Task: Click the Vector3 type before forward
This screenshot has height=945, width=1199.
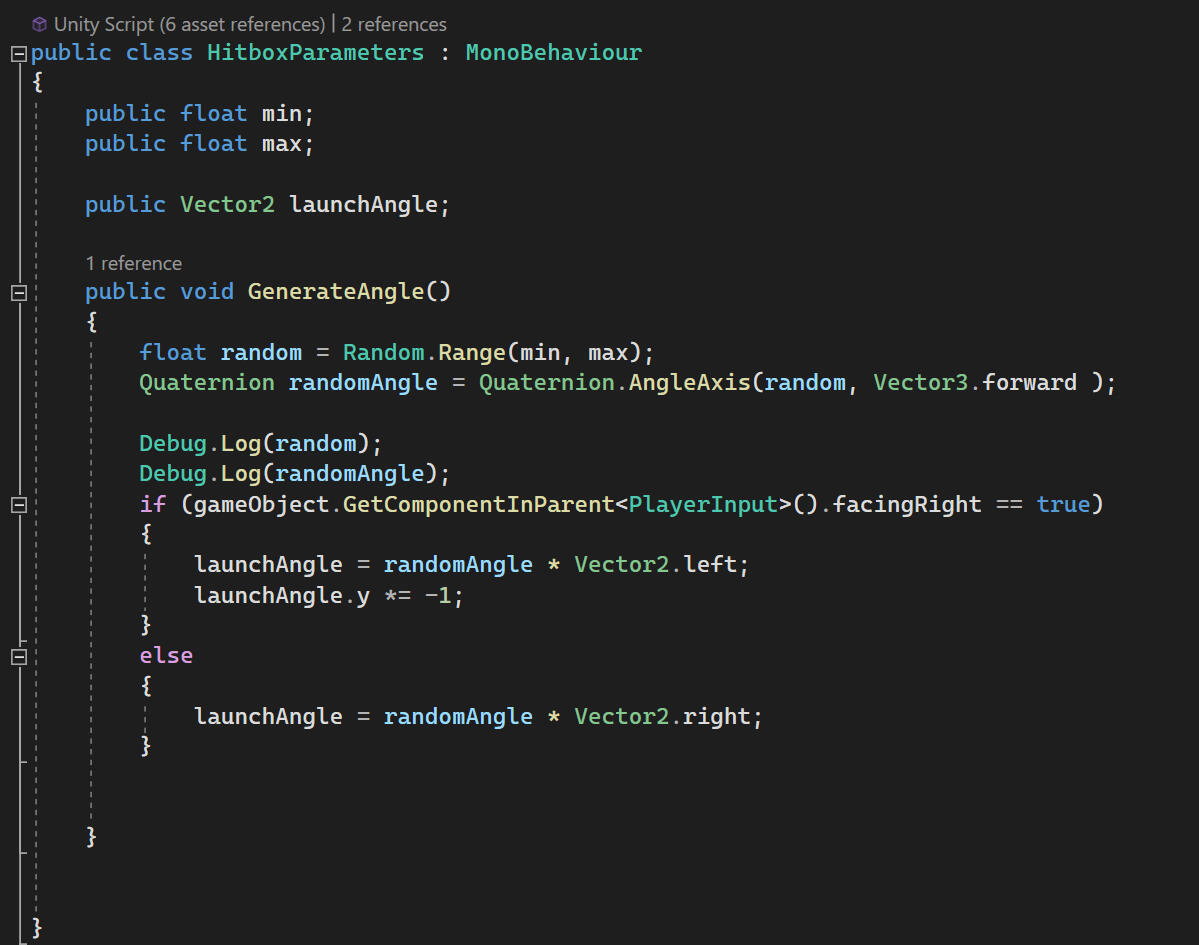Action: coord(921,382)
